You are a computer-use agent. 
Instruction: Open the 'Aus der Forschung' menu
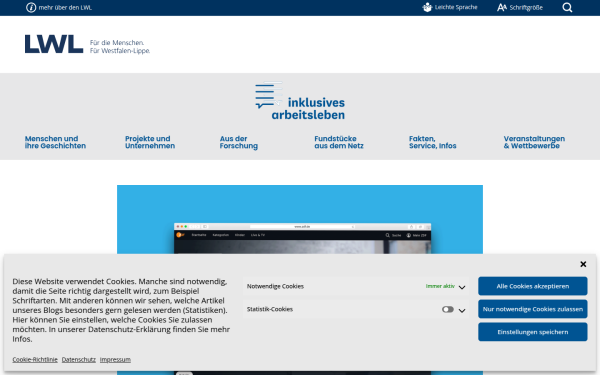(x=238, y=142)
